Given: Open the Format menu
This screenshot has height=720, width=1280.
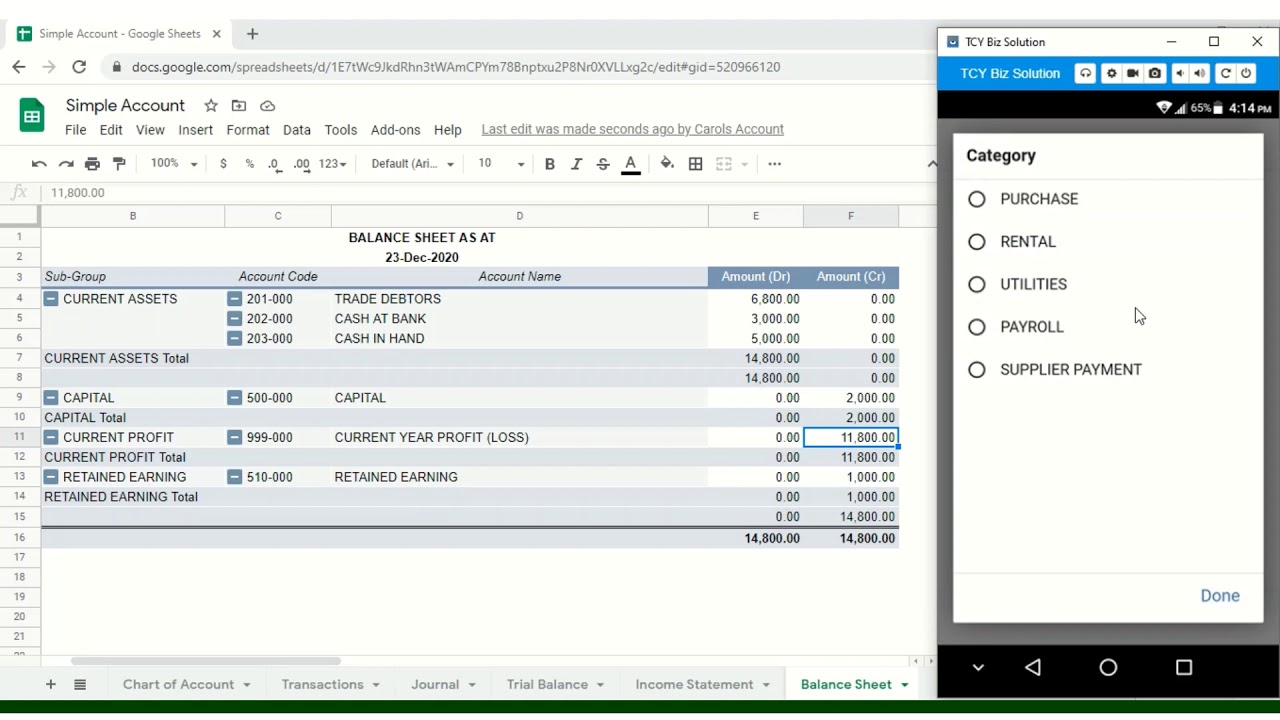Looking at the screenshot, I should pyautogui.click(x=248, y=130).
